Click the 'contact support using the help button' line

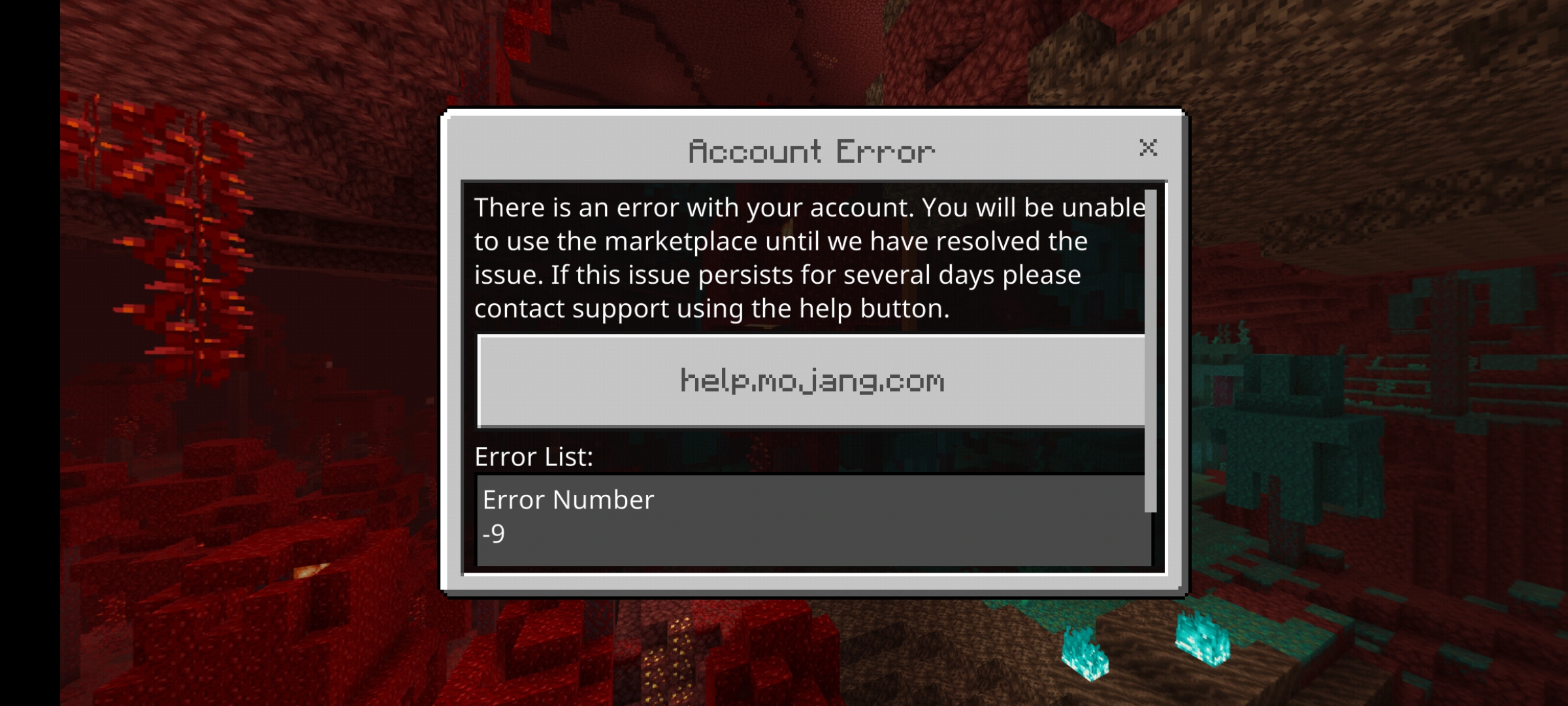coord(711,309)
